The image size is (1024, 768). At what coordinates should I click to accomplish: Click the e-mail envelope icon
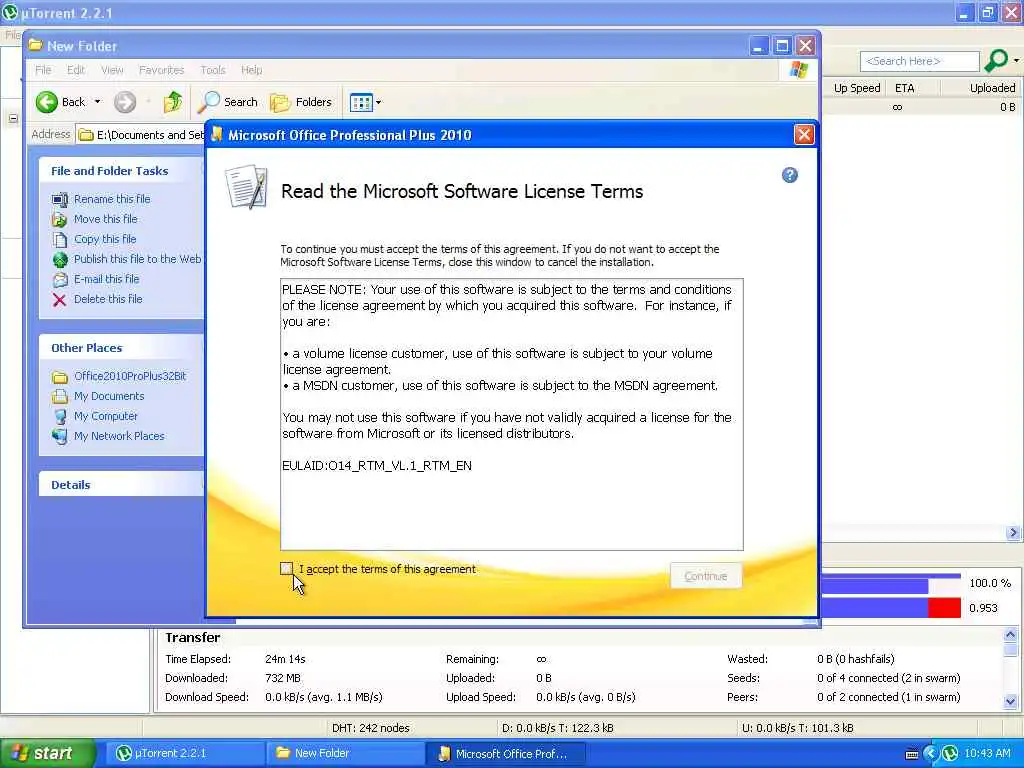pyautogui.click(x=59, y=280)
